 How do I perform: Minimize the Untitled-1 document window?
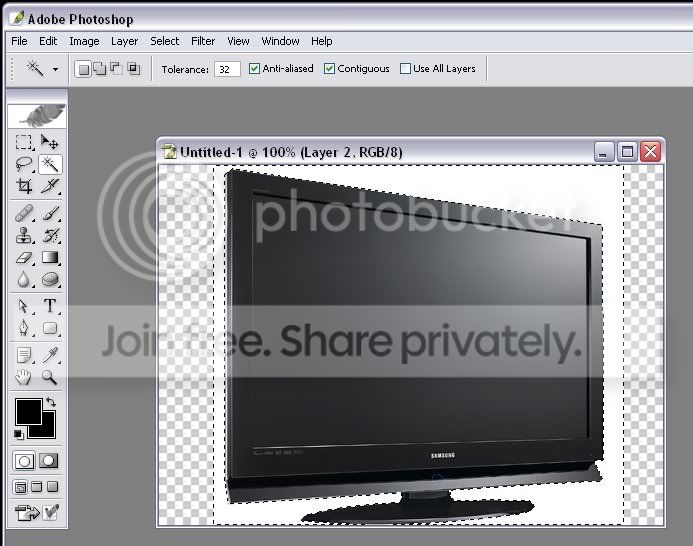point(604,152)
